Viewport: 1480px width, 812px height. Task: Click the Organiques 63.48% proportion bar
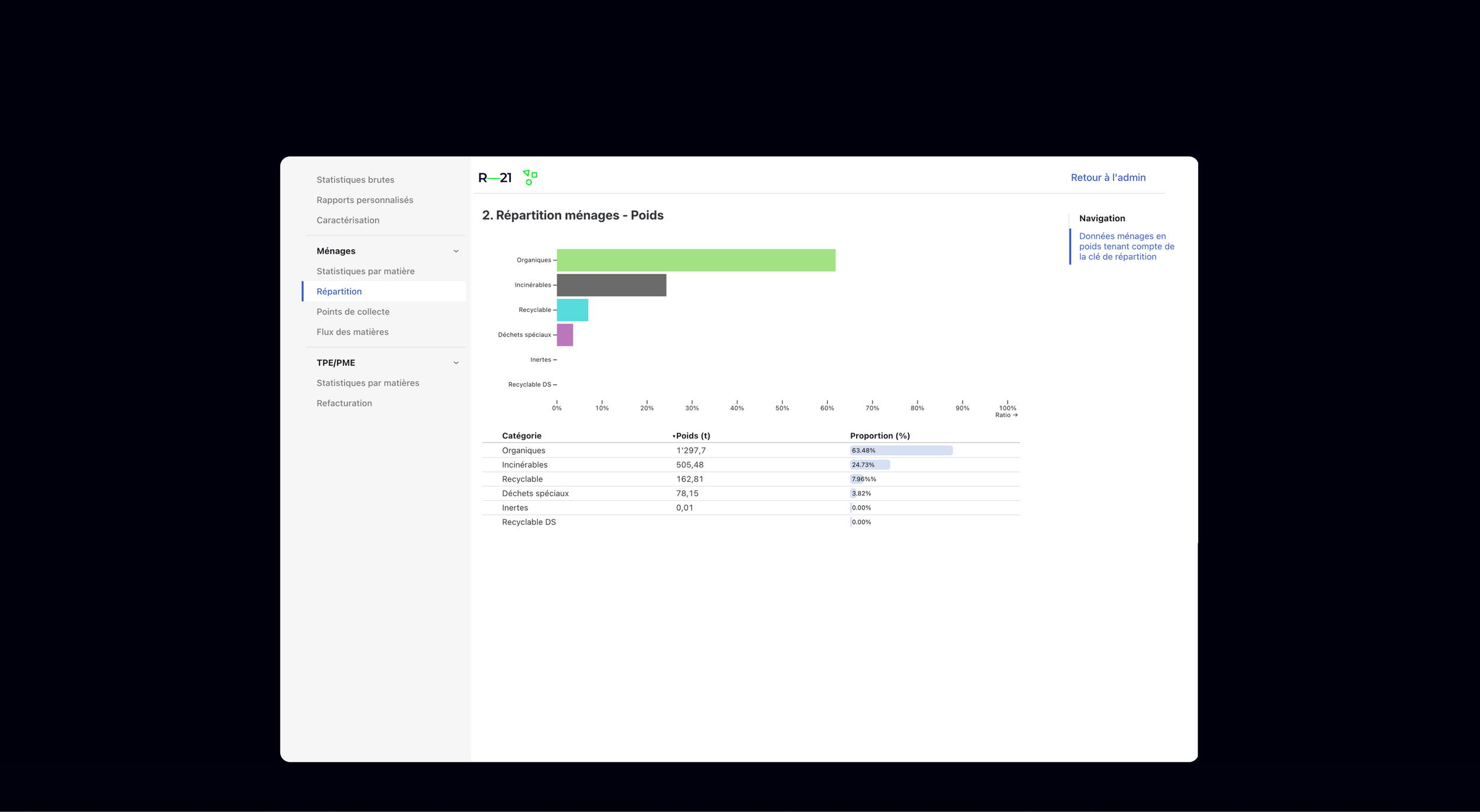900,450
